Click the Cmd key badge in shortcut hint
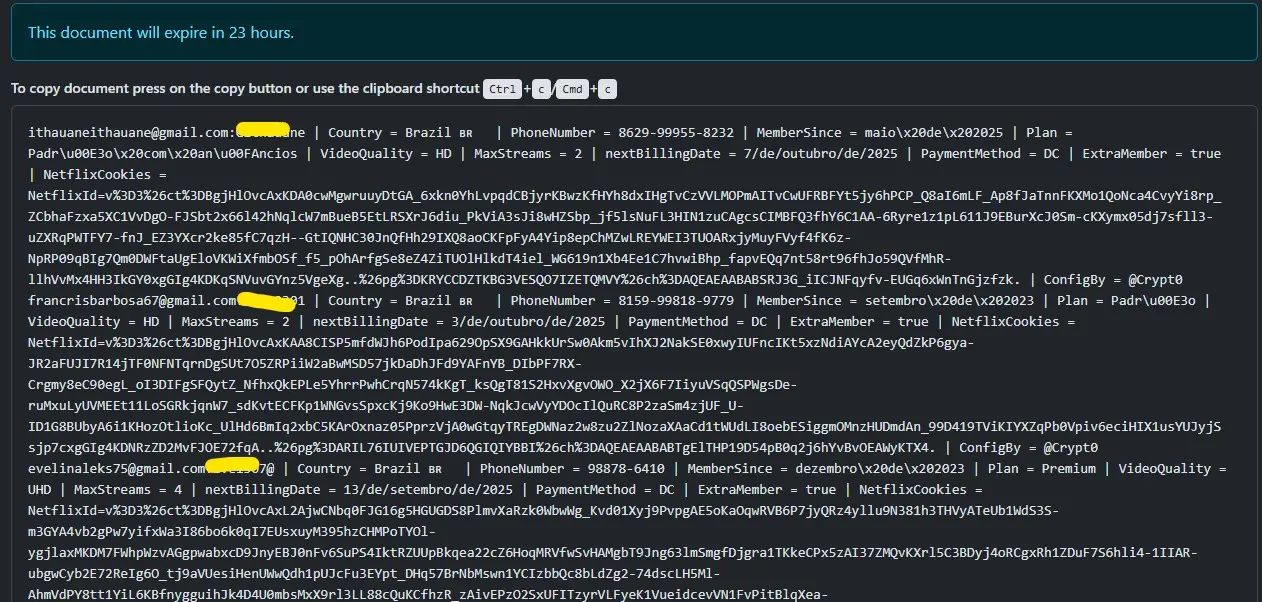This screenshot has width=1262, height=602. [x=573, y=89]
